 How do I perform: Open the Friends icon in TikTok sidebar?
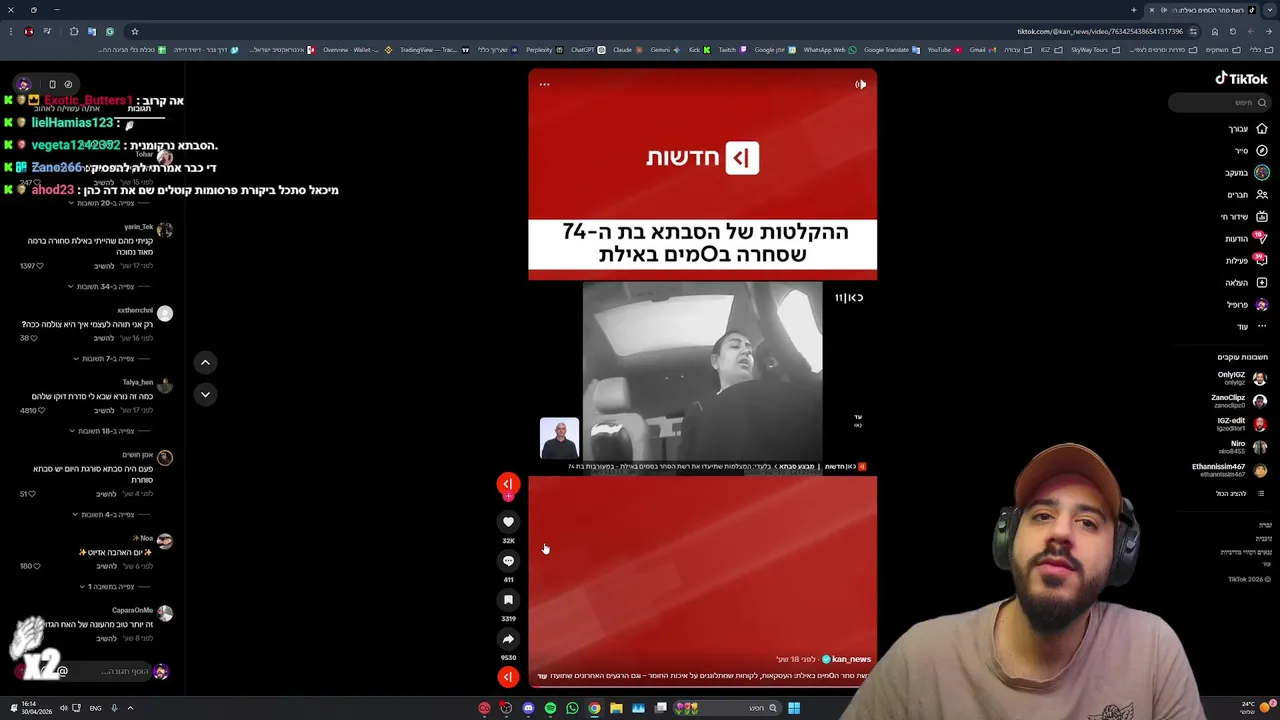(1262, 195)
